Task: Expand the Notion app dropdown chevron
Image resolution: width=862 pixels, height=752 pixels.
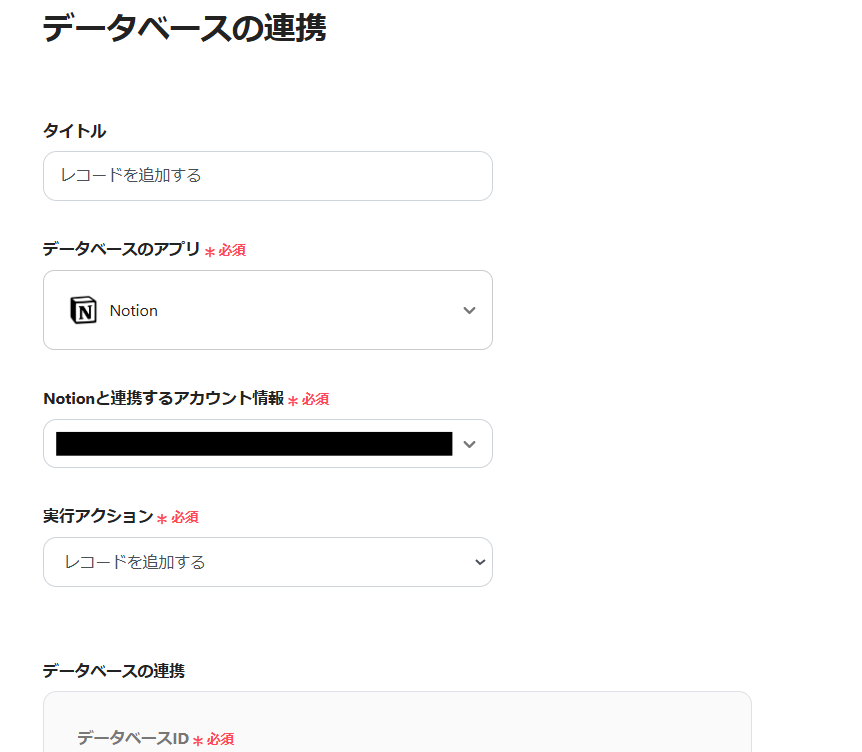Action: (469, 310)
